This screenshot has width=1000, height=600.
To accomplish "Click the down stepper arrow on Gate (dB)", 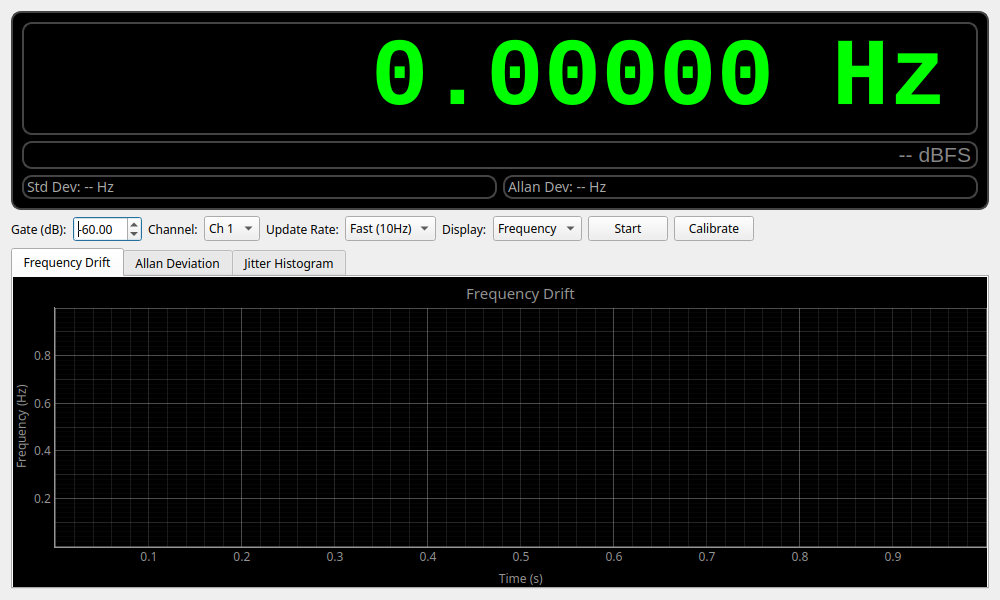I will 133,233.
